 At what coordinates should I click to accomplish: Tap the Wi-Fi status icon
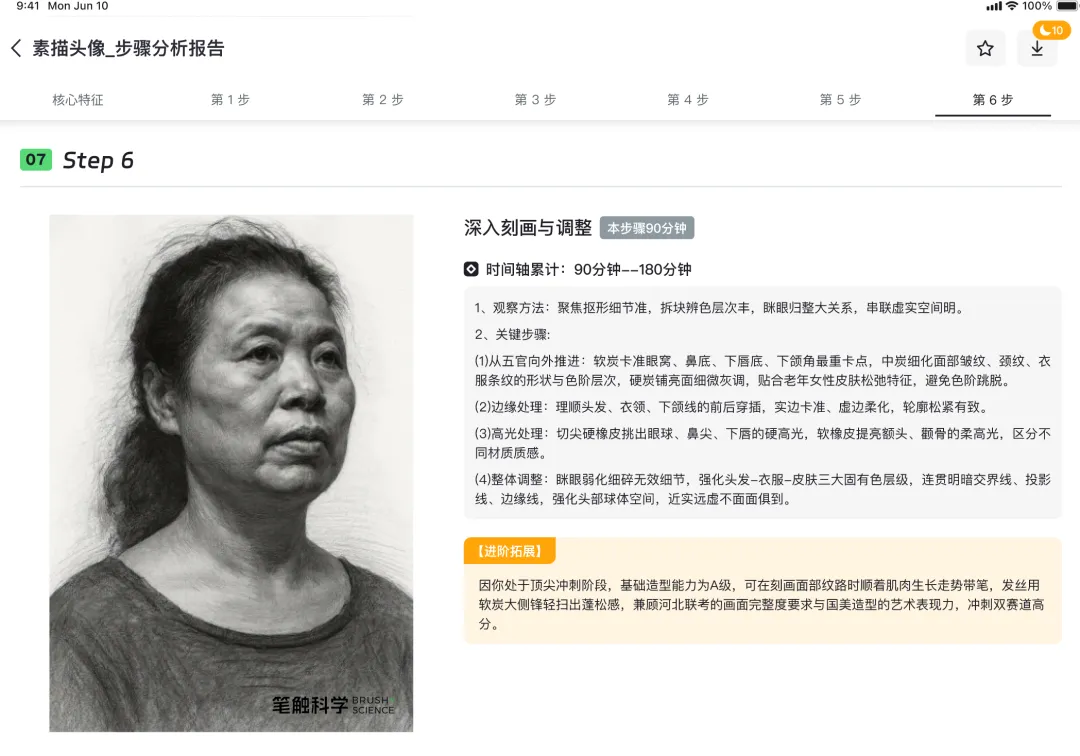point(1012,6)
